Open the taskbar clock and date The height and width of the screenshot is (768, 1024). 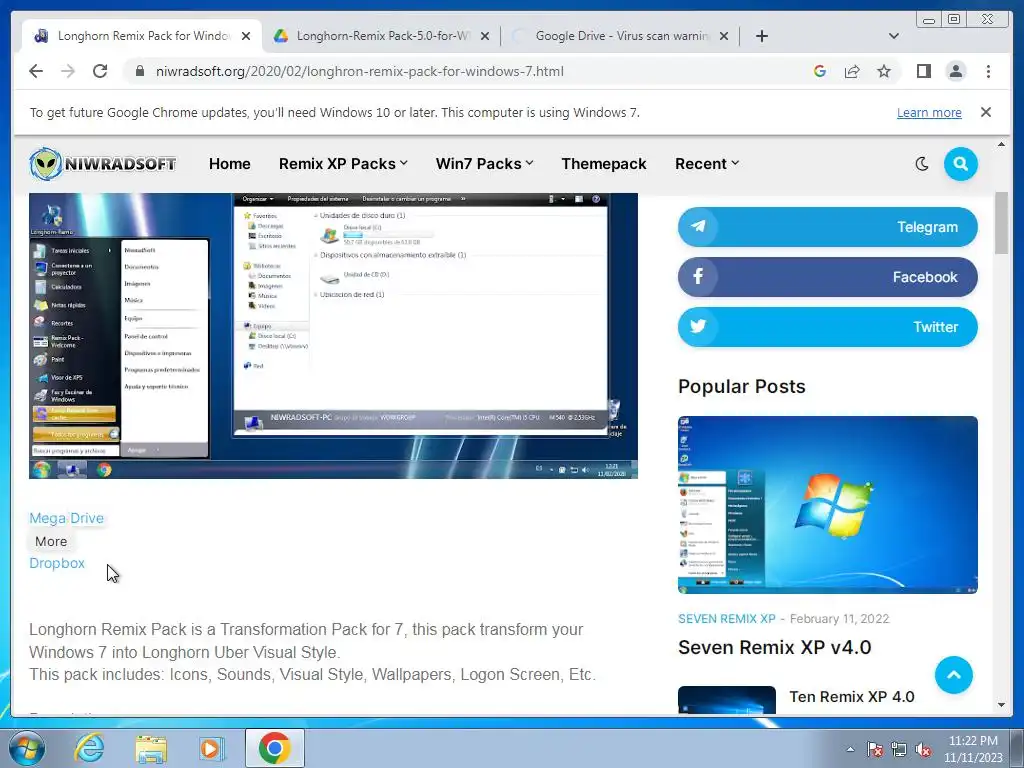973,749
